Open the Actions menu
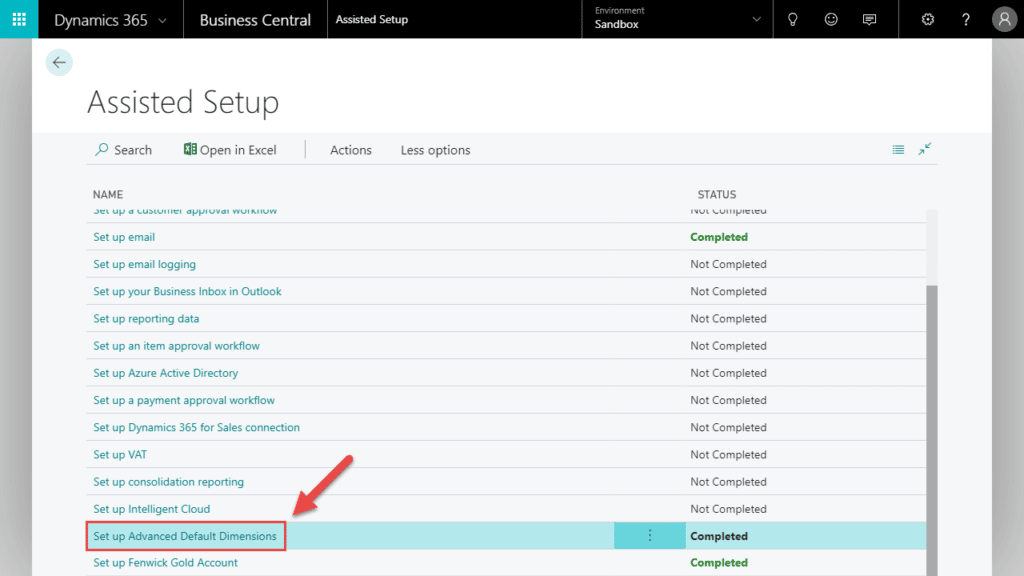Image resolution: width=1024 pixels, height=576 pixels. (351, 150)
